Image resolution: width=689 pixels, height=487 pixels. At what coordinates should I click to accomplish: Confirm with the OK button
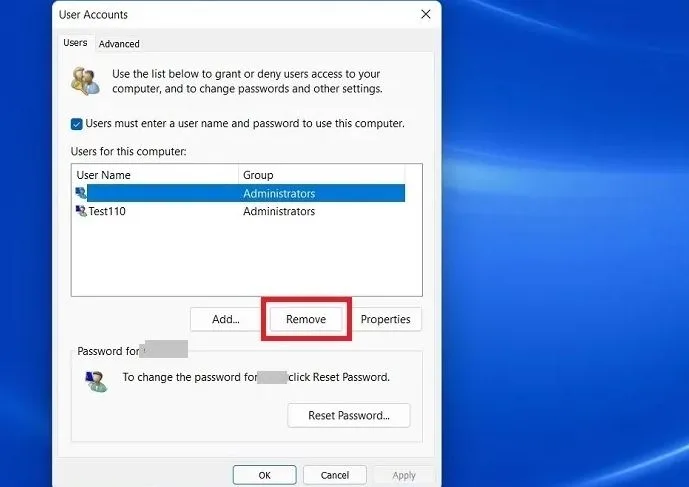(265, 475)
